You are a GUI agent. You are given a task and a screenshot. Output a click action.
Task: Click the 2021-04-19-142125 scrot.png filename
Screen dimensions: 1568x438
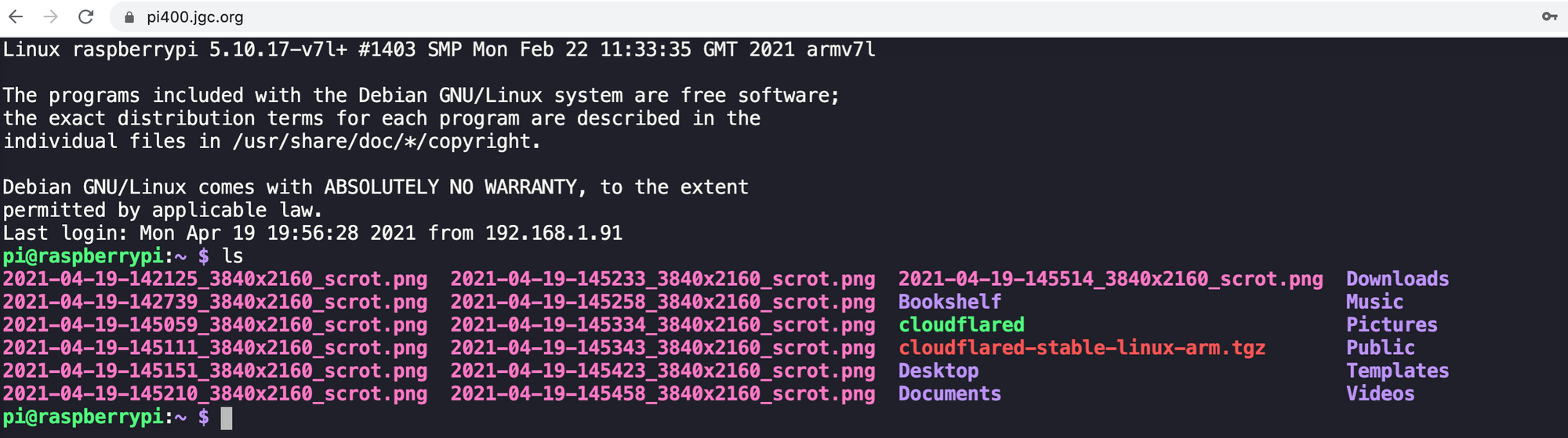point(215,279)
